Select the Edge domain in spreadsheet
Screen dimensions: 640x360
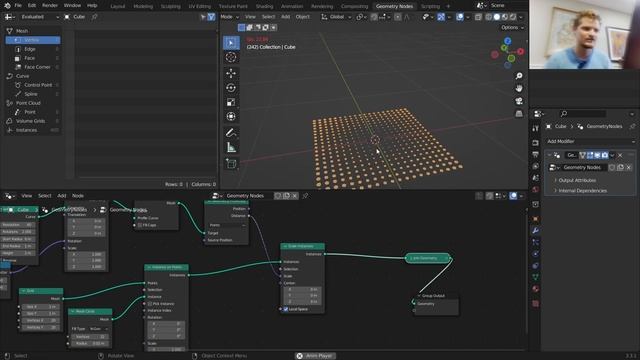click(33, 49)
